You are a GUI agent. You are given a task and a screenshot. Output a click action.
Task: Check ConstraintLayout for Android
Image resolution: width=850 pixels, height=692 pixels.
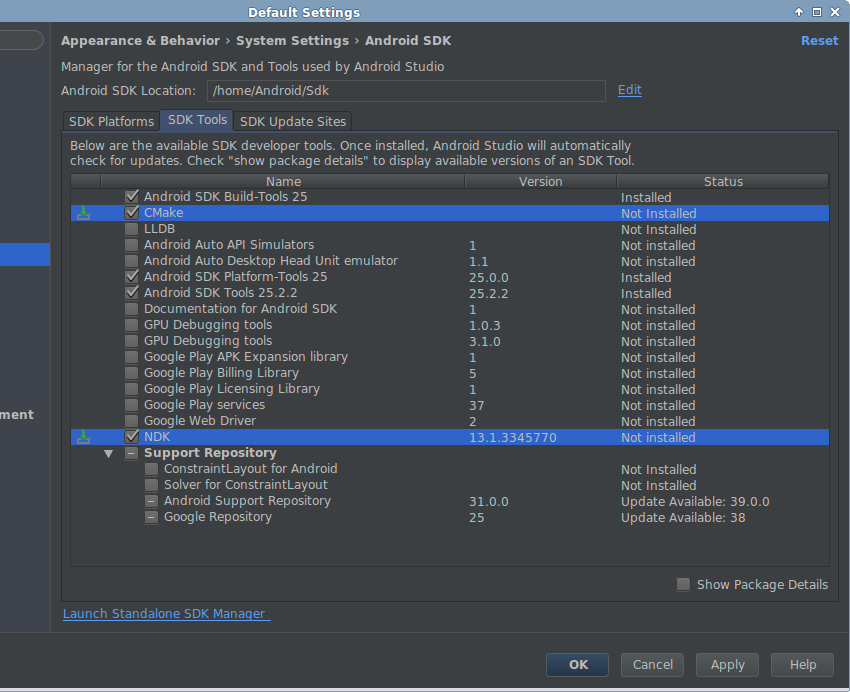152,469
